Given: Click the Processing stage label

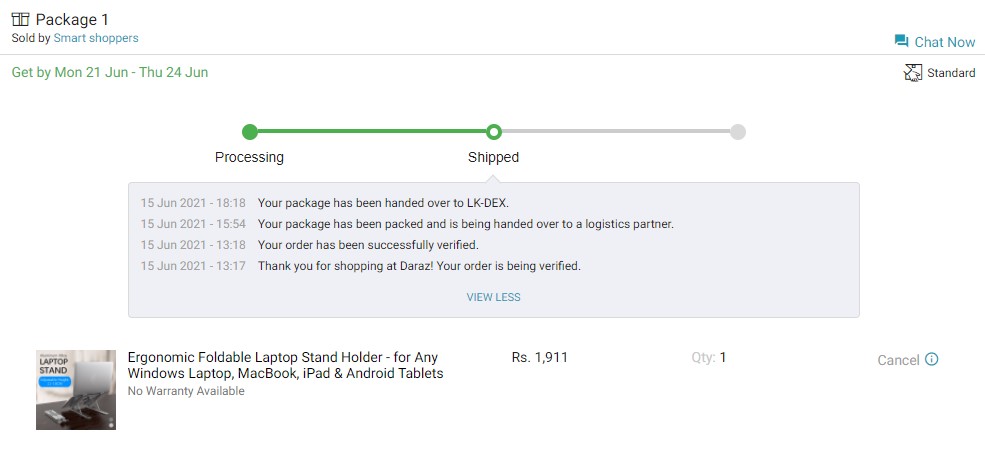Looking at the screenshot, I should click(249, 157).
